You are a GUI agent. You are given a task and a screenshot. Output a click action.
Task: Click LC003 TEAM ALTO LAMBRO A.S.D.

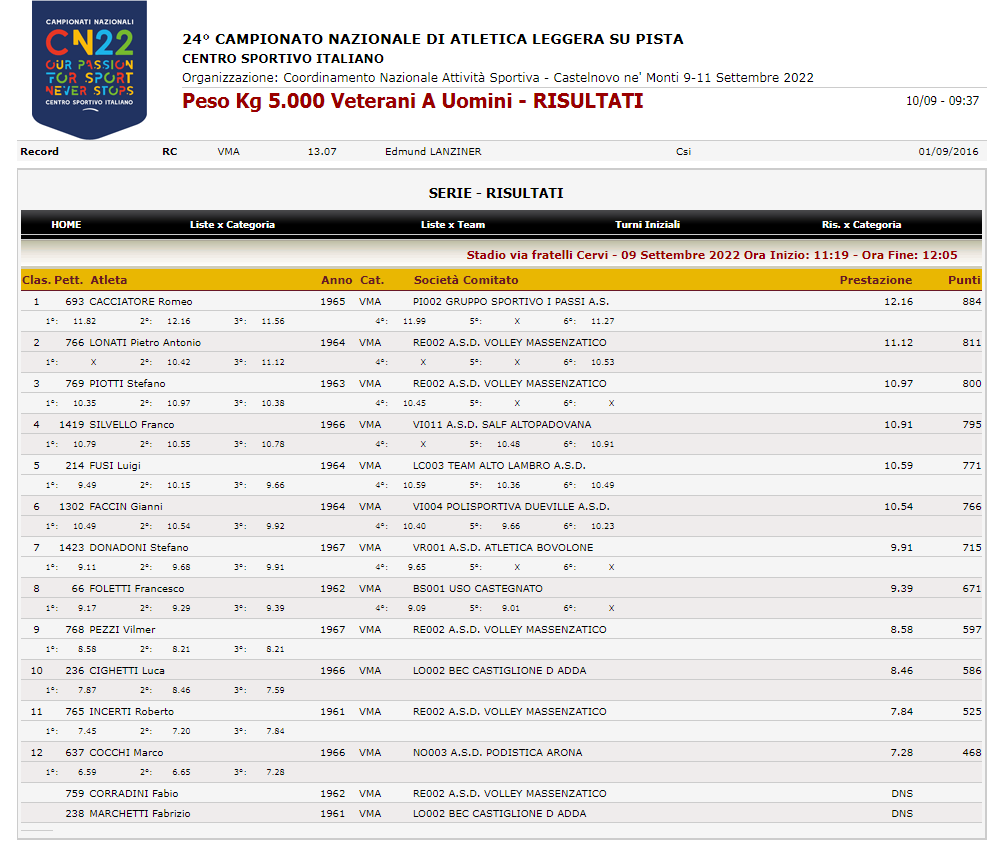click(x=499, y=466)
